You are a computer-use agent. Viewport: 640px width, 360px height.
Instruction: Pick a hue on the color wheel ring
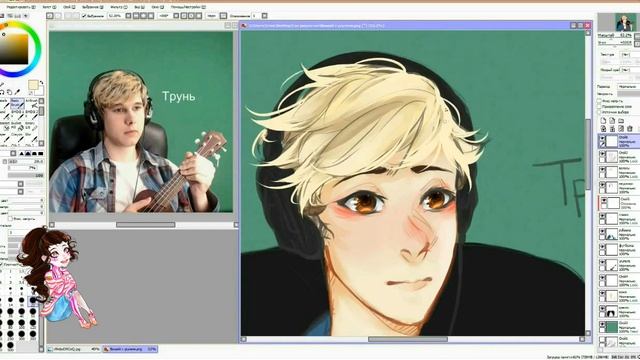(38, 49)
